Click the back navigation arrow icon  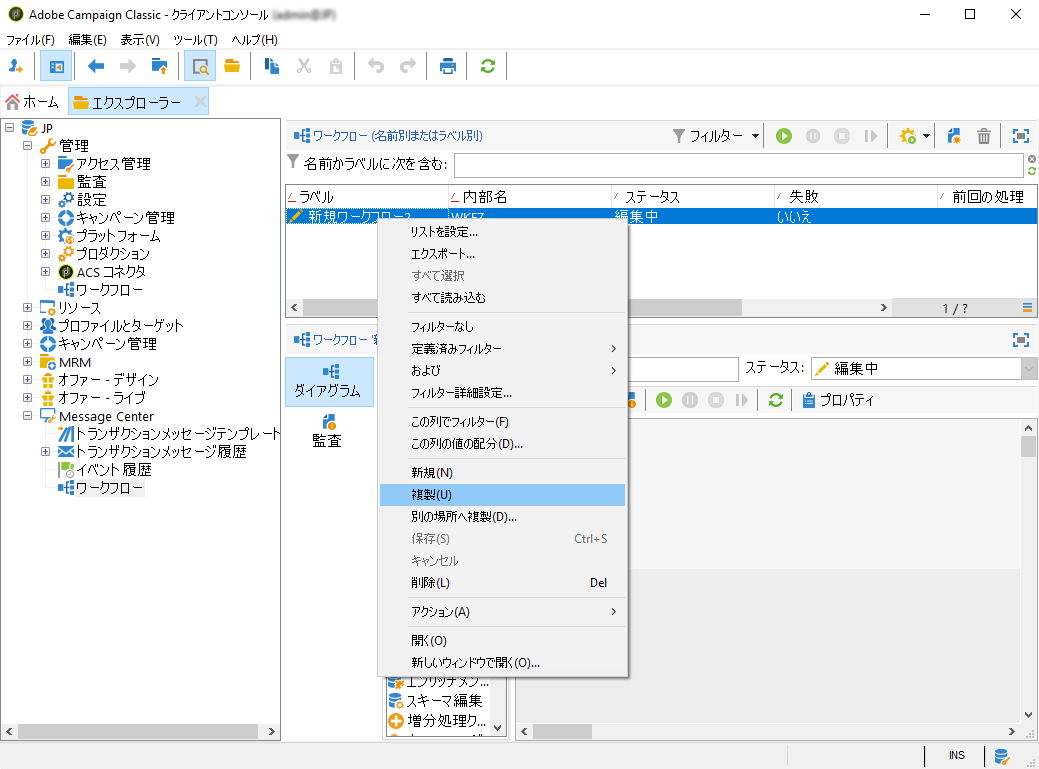tap(96, 66)
